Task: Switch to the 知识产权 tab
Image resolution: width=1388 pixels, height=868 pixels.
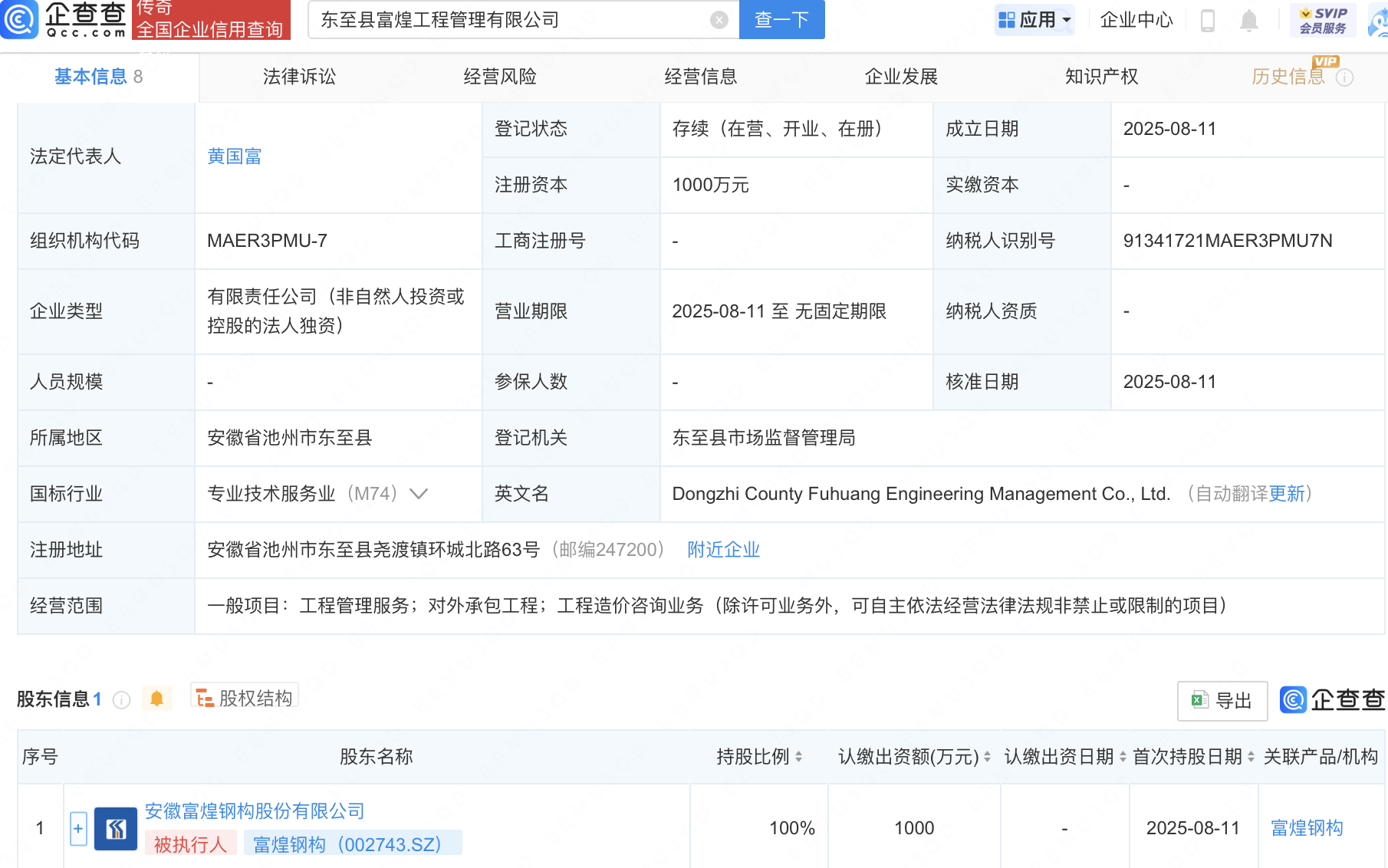Action: coord(1102,77)
